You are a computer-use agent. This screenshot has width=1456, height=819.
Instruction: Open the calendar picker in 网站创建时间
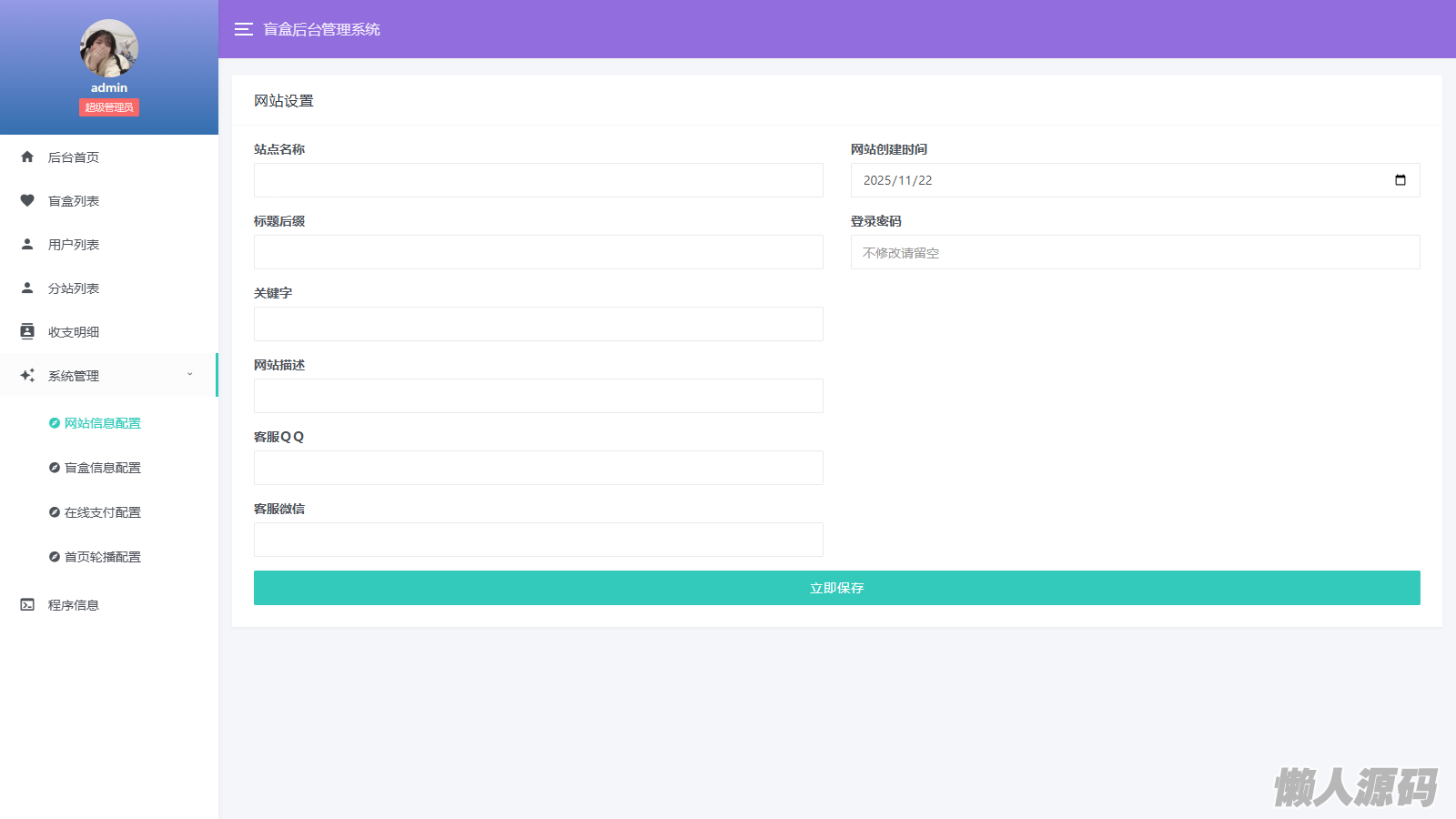1400,180
